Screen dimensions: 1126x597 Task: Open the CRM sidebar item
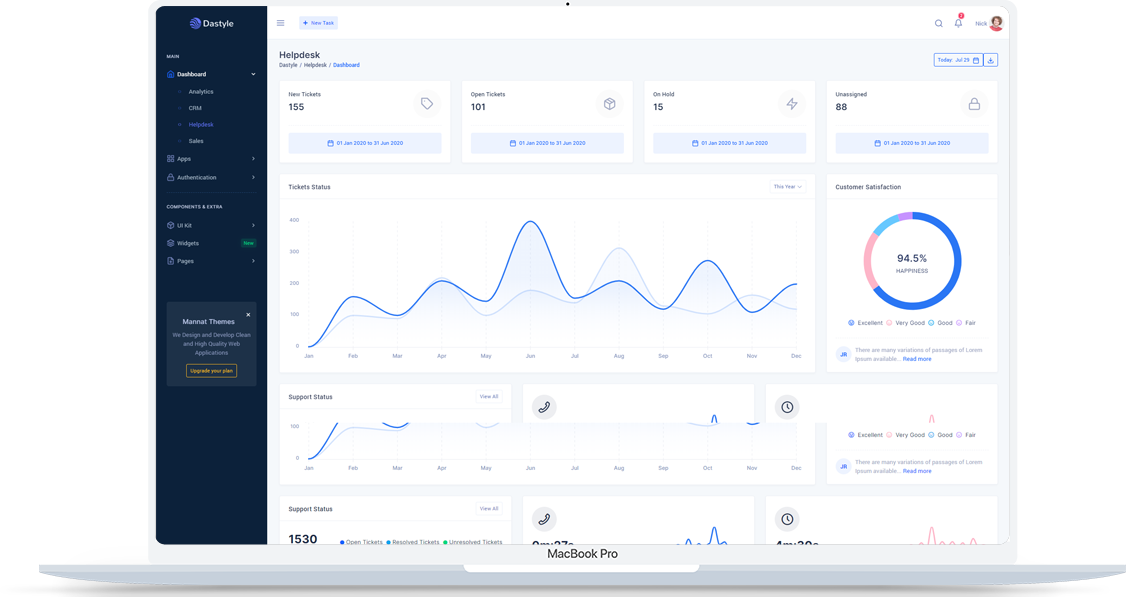pos(195,108)
